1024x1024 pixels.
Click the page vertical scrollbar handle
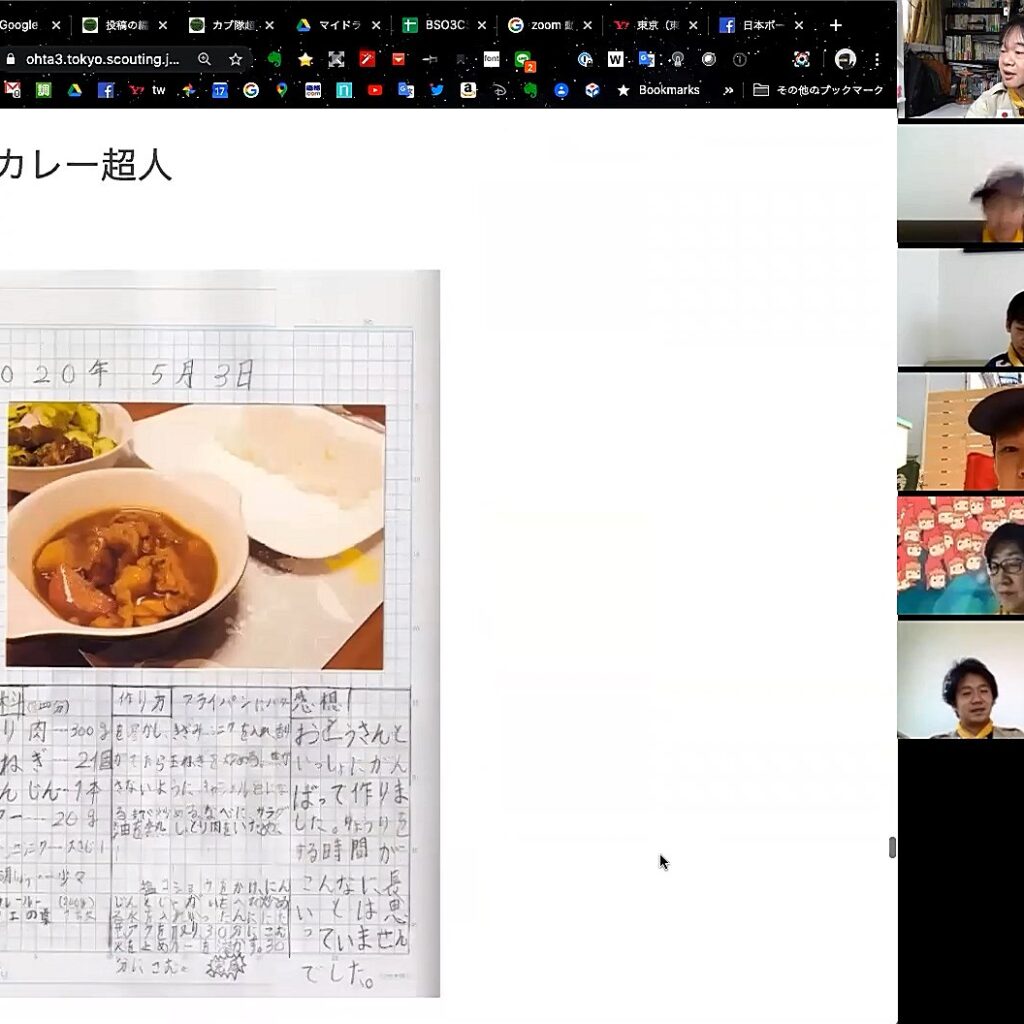click(892, 847)
